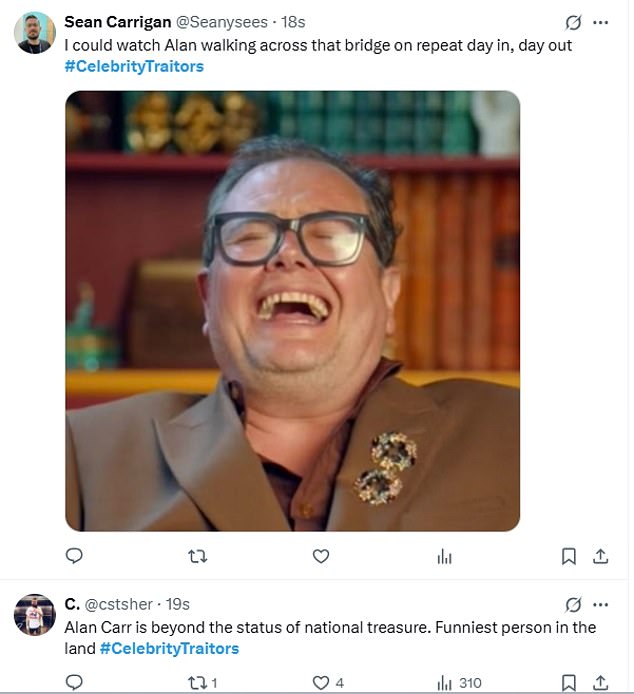
Task: Share Sean Carrigan's tweet
Action: pos(600,557)
